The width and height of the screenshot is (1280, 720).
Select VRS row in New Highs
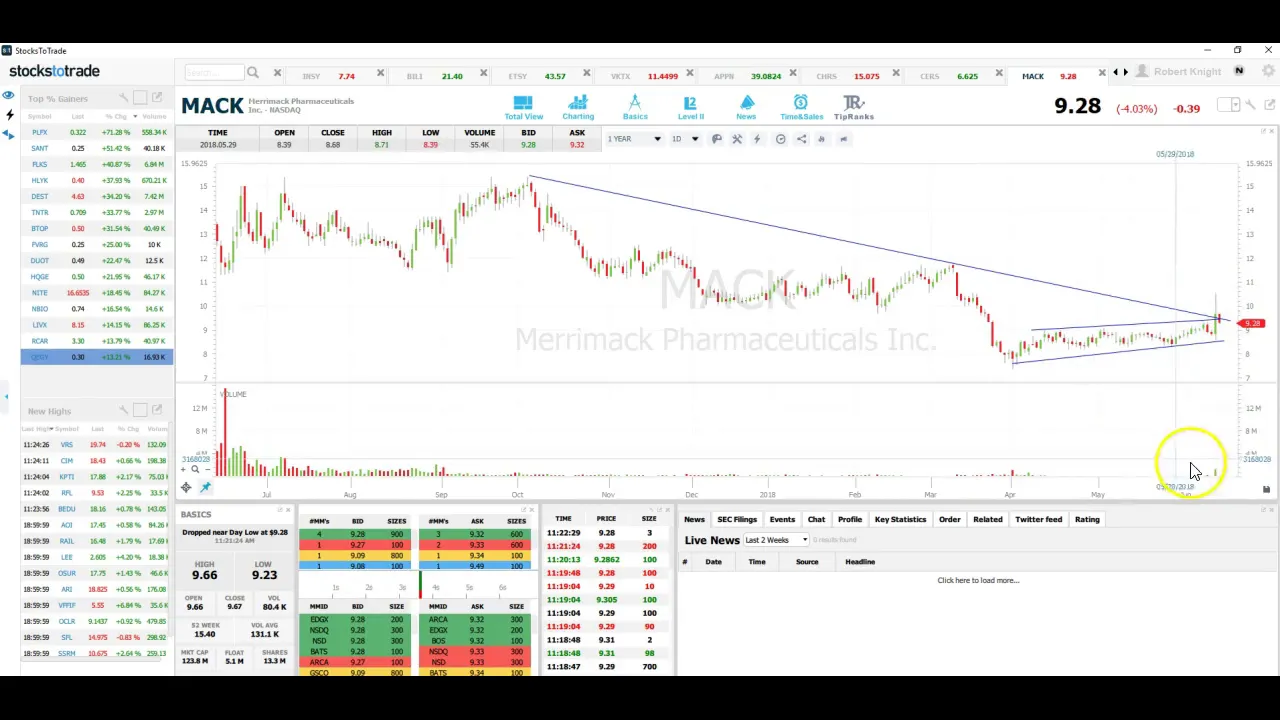click(97, 445)
